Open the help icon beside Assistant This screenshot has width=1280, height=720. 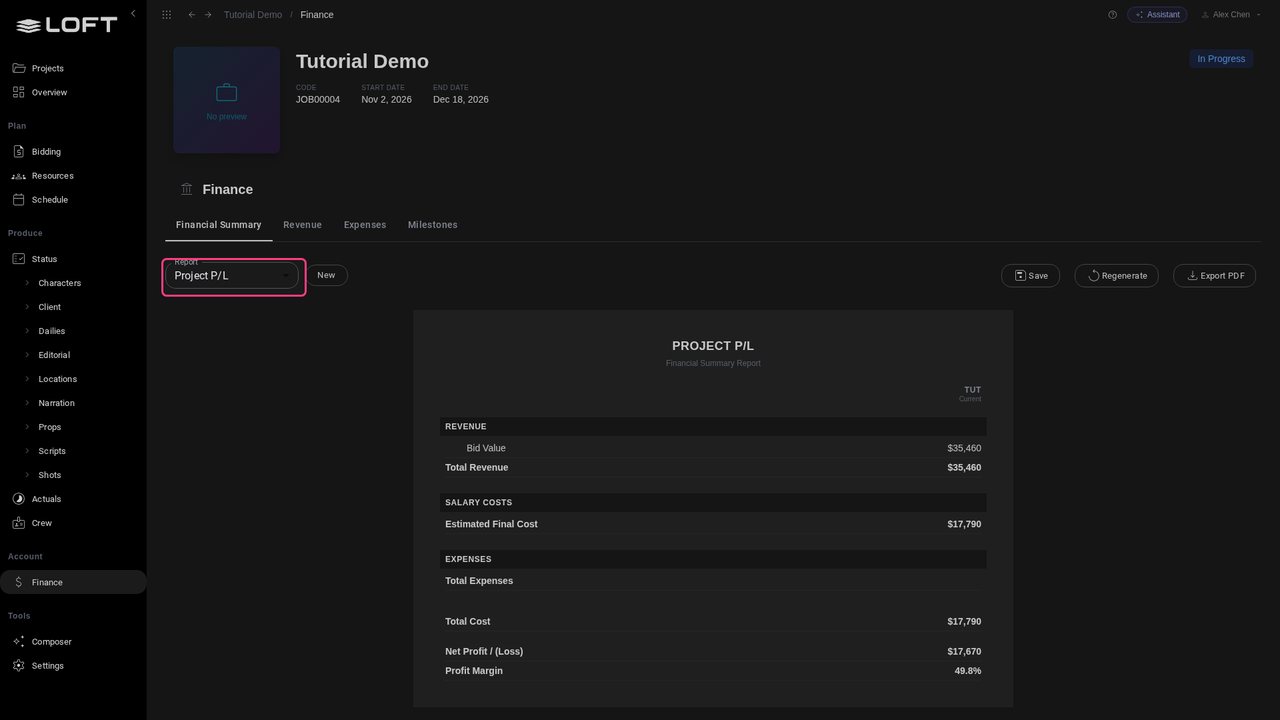[1112, 15]
